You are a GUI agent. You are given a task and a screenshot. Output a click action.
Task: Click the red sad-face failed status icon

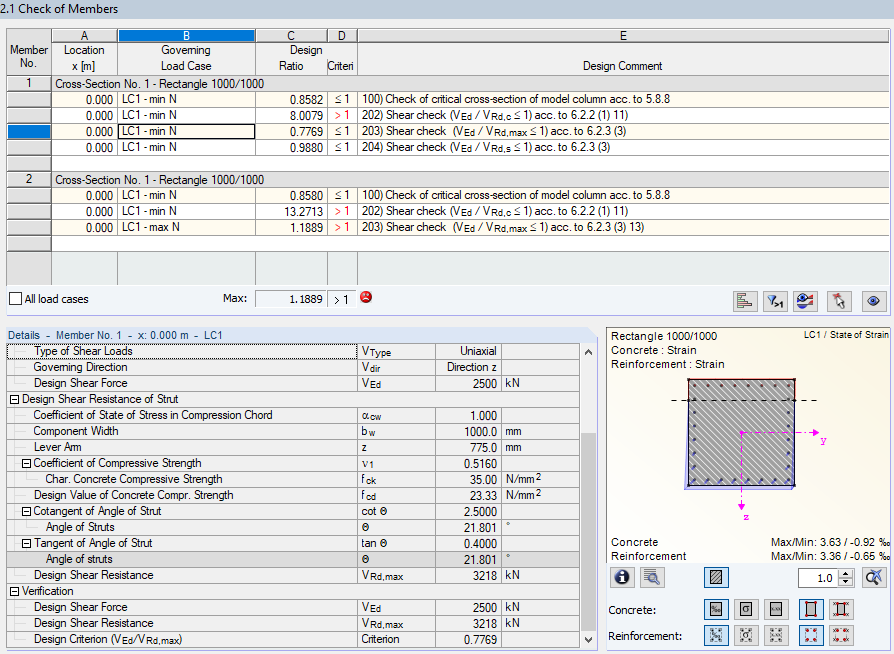click(366, 297)
